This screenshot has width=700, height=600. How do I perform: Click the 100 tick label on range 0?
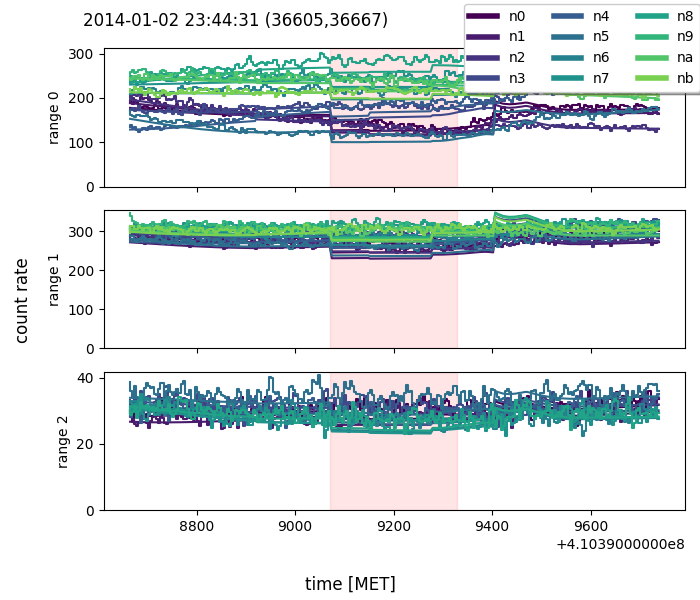(x=81, y=143)
